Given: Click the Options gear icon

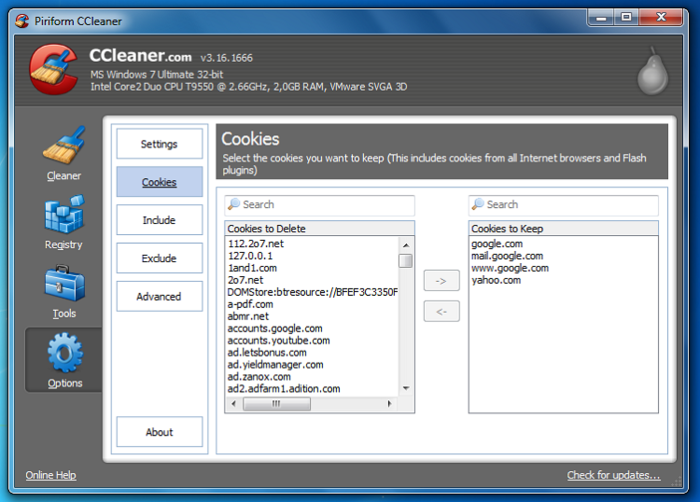Looking at the screenshot, I should pos(64,354).
